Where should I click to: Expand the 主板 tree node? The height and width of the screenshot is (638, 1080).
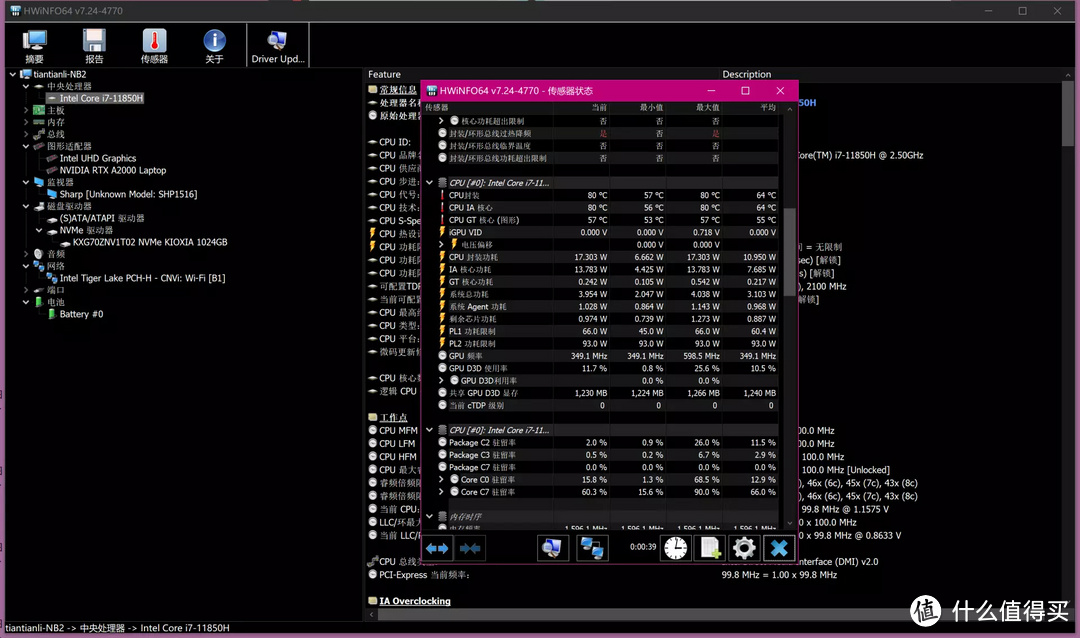[x=25, y=110]
